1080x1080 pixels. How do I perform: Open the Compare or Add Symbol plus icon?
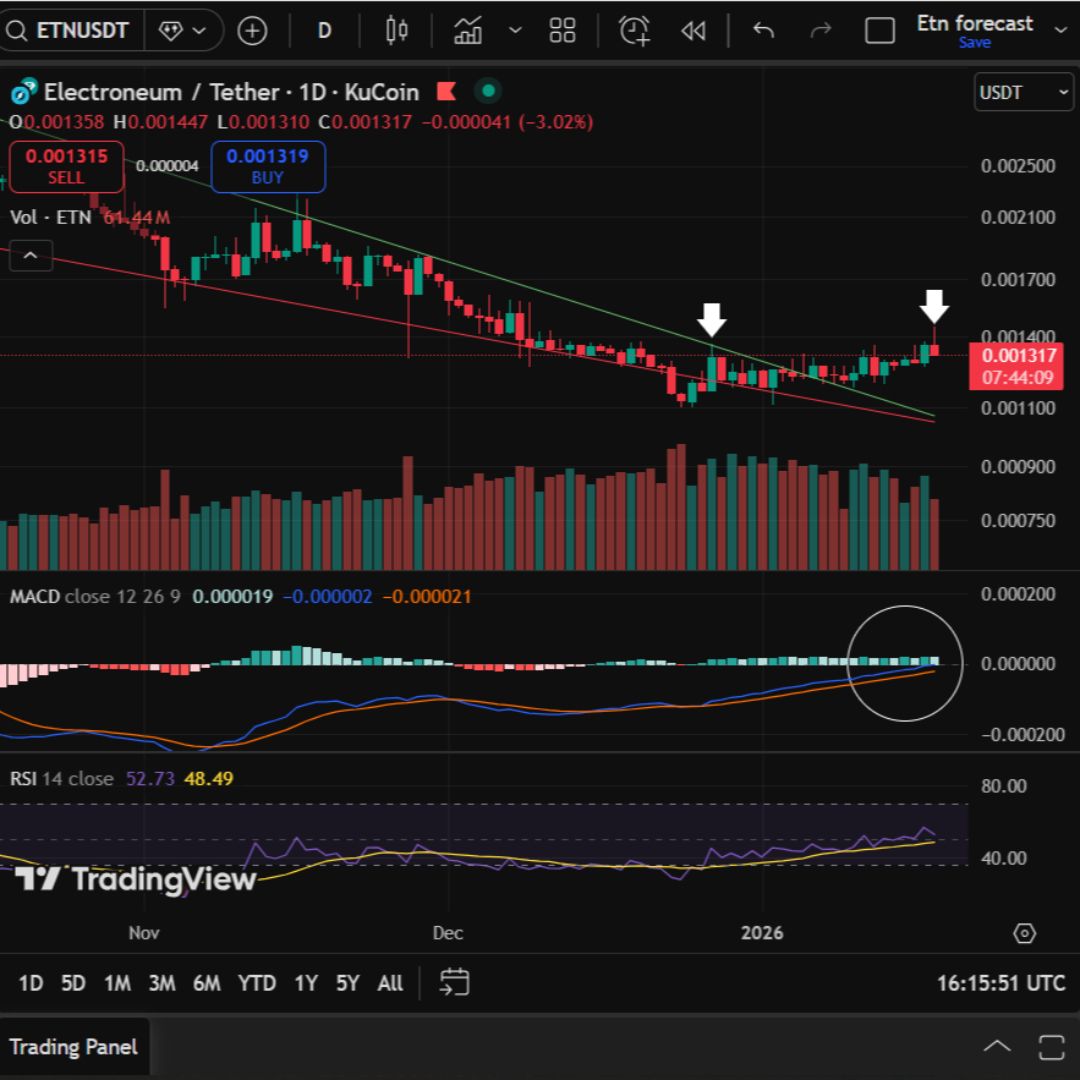pos(252,31)
